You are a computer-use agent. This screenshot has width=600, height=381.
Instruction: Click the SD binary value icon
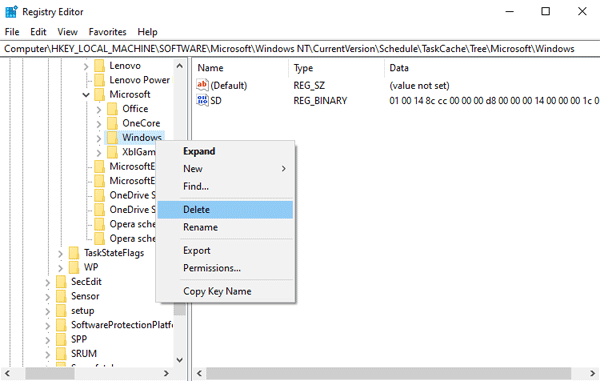(202, 100)
